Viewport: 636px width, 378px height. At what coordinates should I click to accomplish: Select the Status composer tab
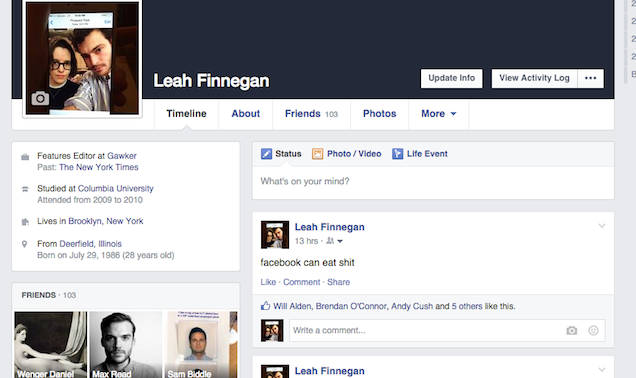[281, 154]
